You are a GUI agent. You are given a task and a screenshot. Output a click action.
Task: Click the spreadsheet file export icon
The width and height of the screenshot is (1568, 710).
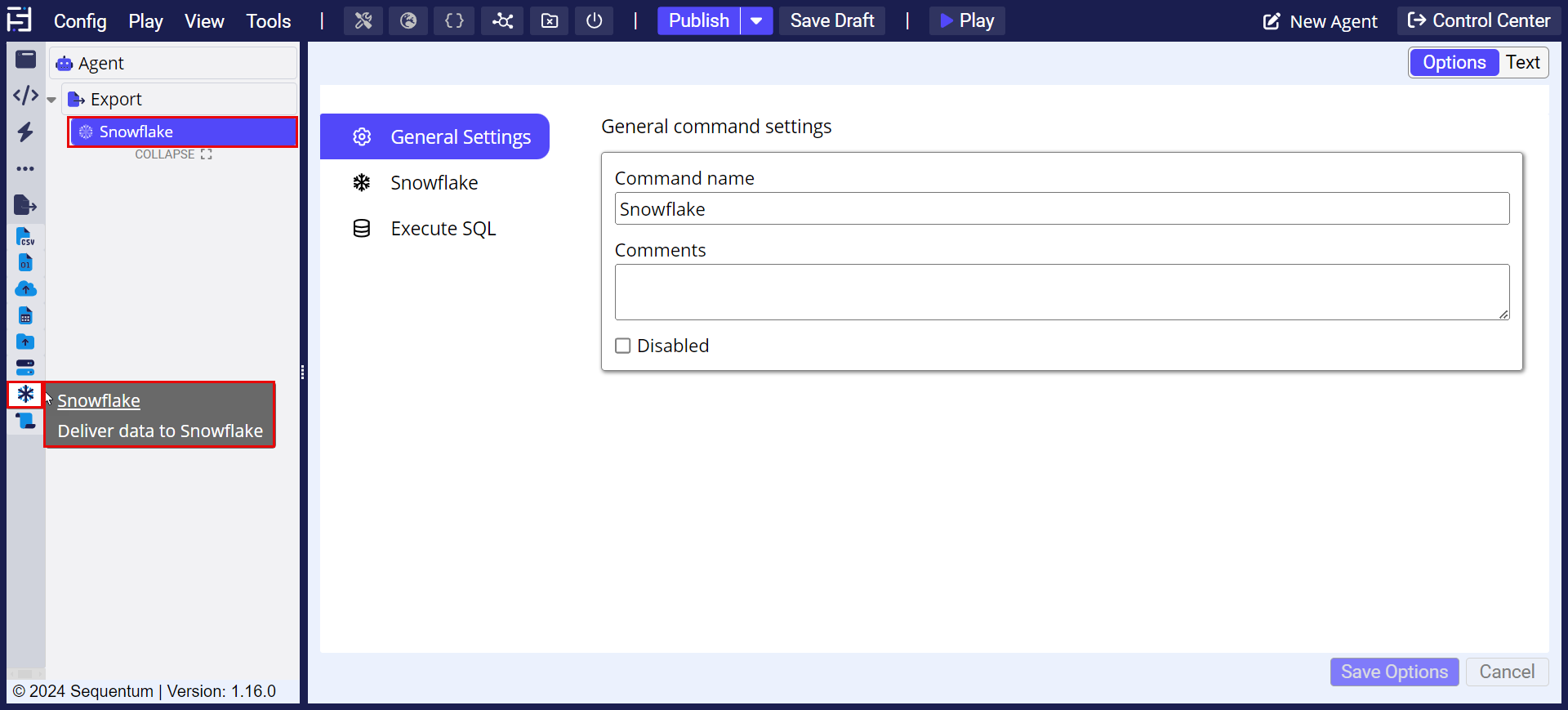point(26,315)
